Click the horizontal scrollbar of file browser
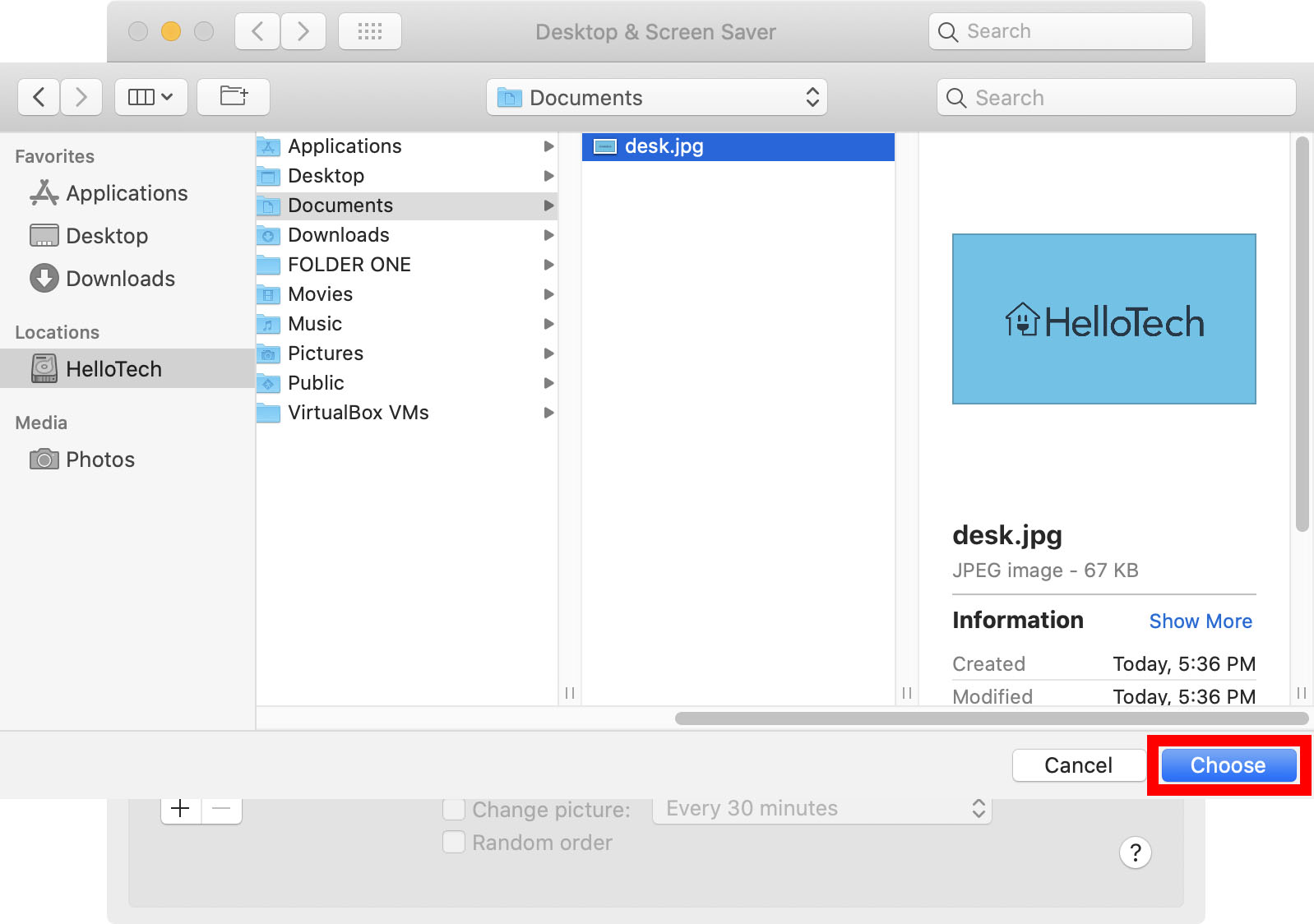Viewport: 1314px width, 924px height. (991, 718)
